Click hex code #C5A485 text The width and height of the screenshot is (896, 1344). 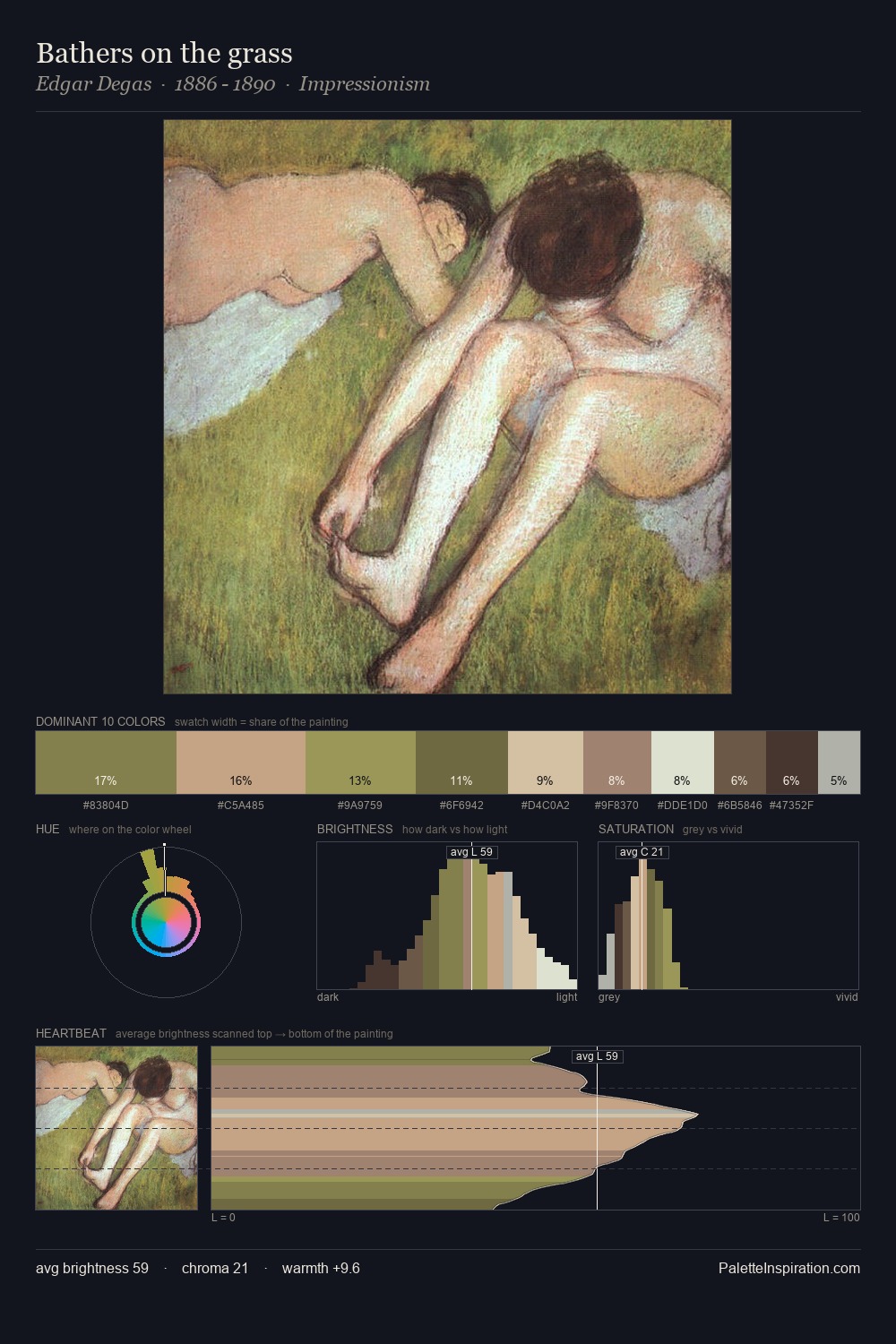tap(241, 806)
